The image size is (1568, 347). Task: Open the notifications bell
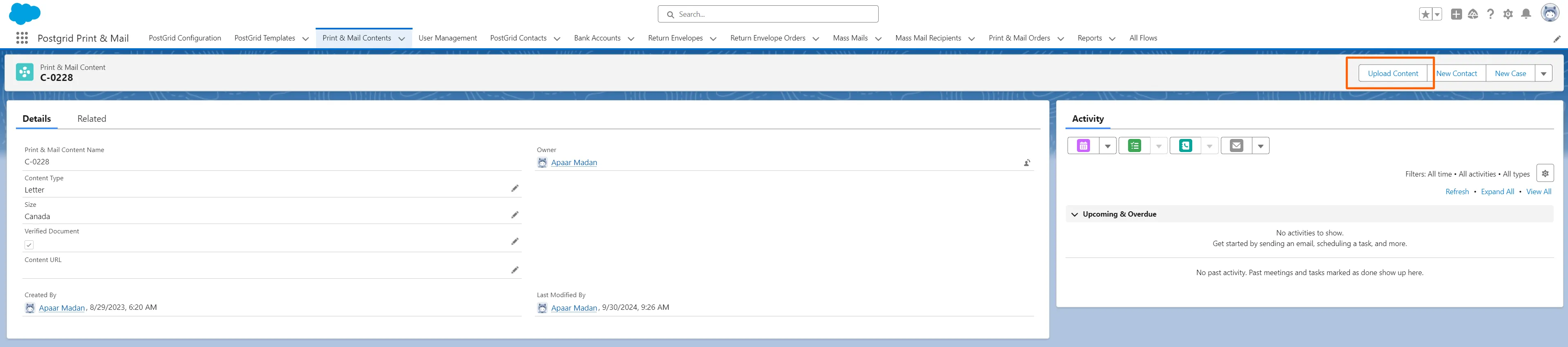click(1525, 14)
